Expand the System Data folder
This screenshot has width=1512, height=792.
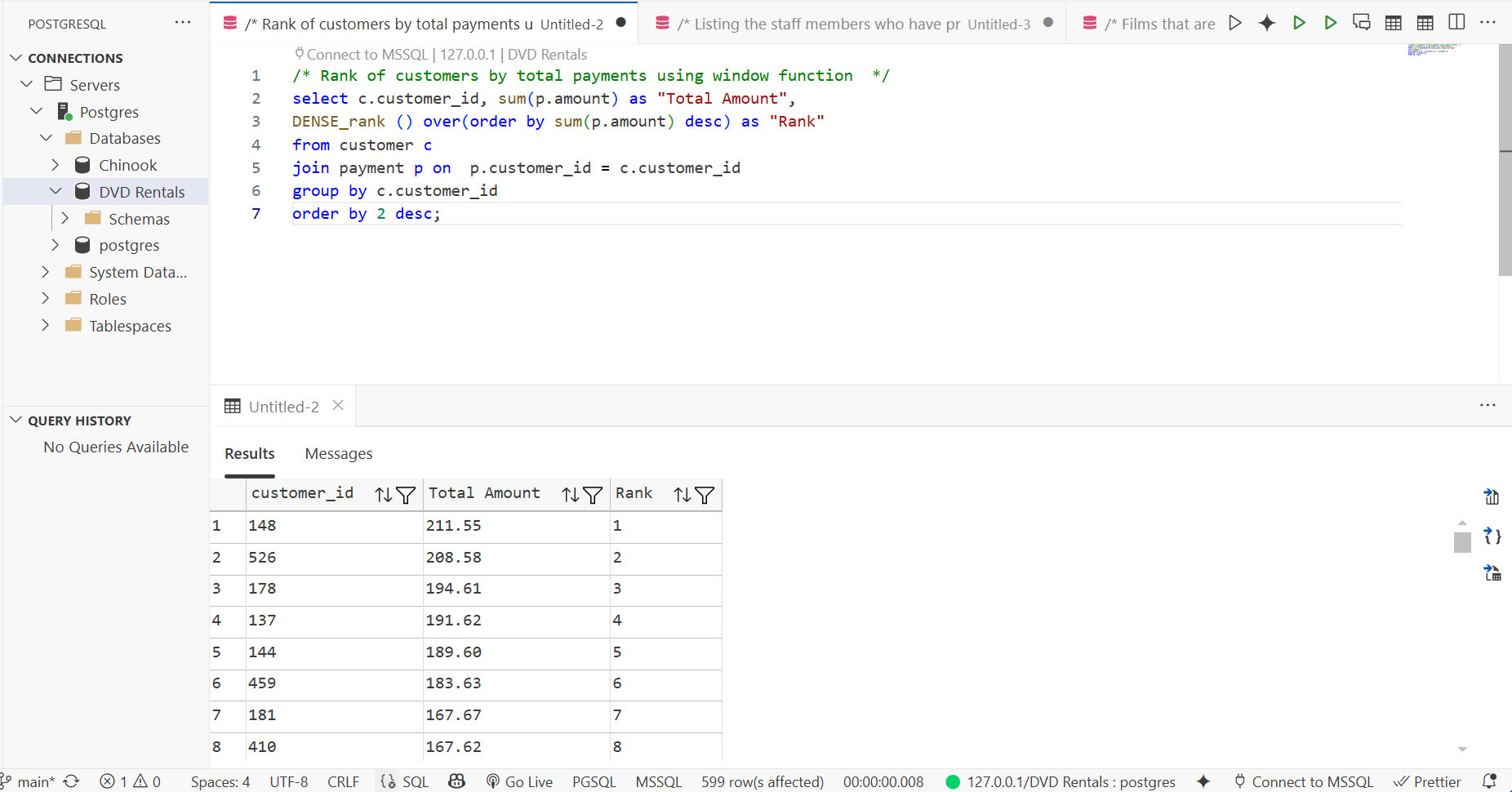(x=46, y=272)
